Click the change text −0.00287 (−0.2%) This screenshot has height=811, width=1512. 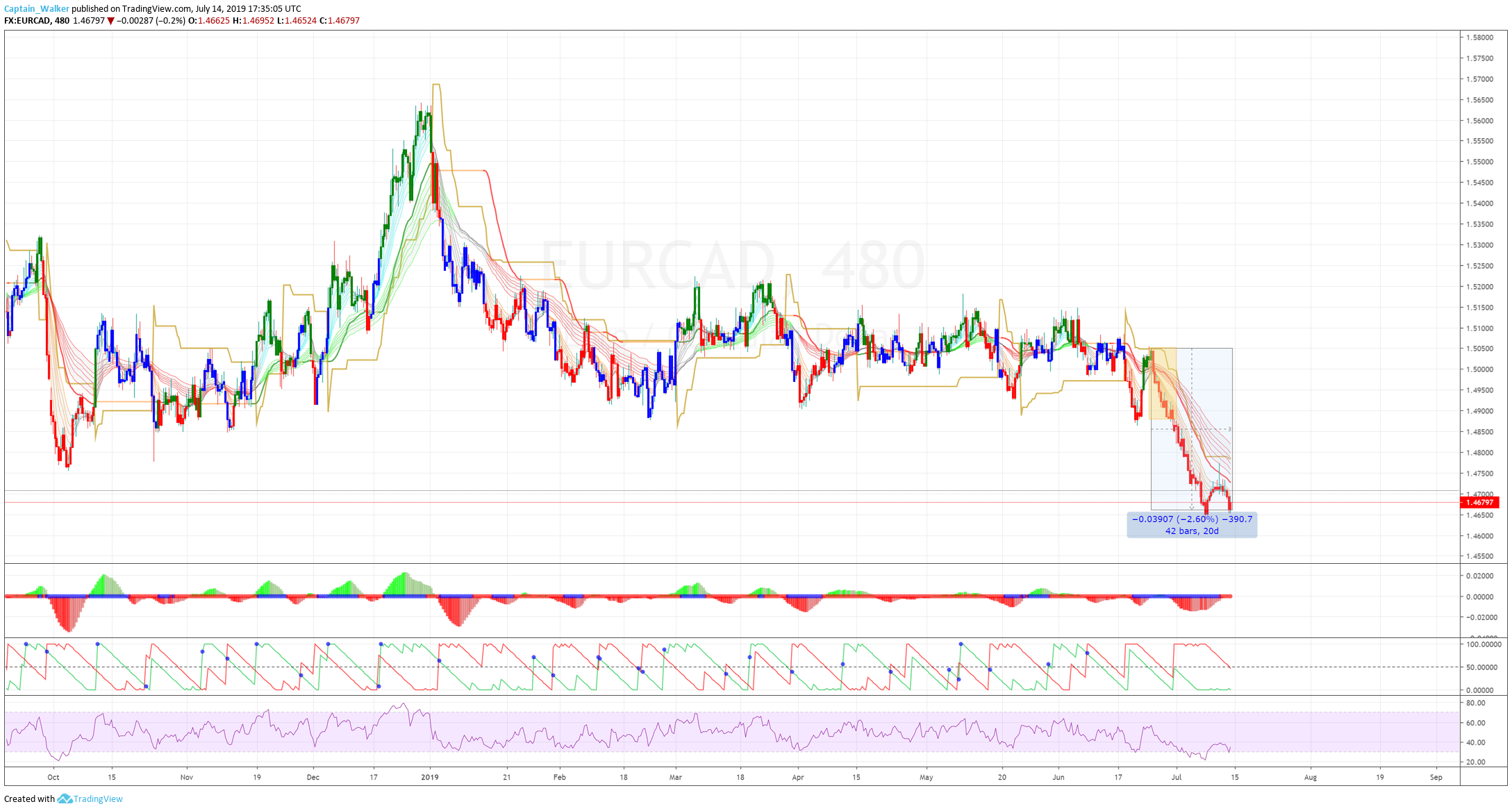coord(151,21)
